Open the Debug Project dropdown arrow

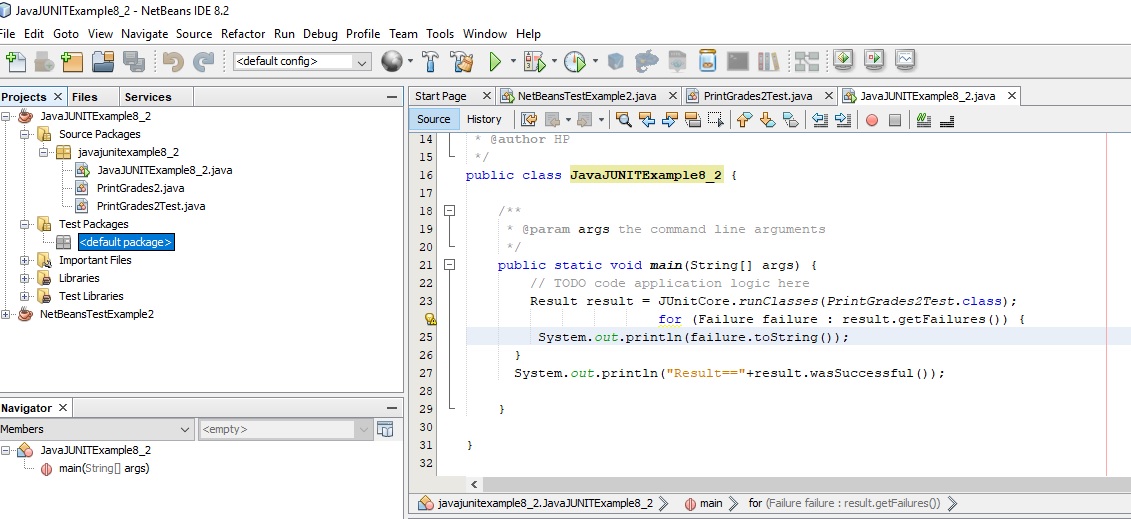coord(554,61)
